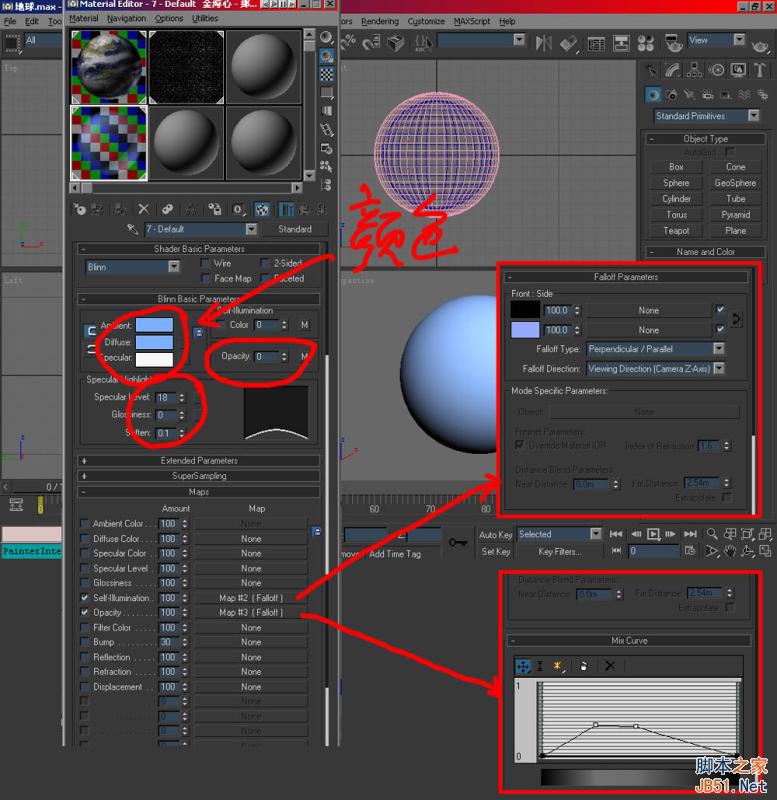Disable the Opacity map checkbox
Viewport: 777px width, 800px height.
84,612
